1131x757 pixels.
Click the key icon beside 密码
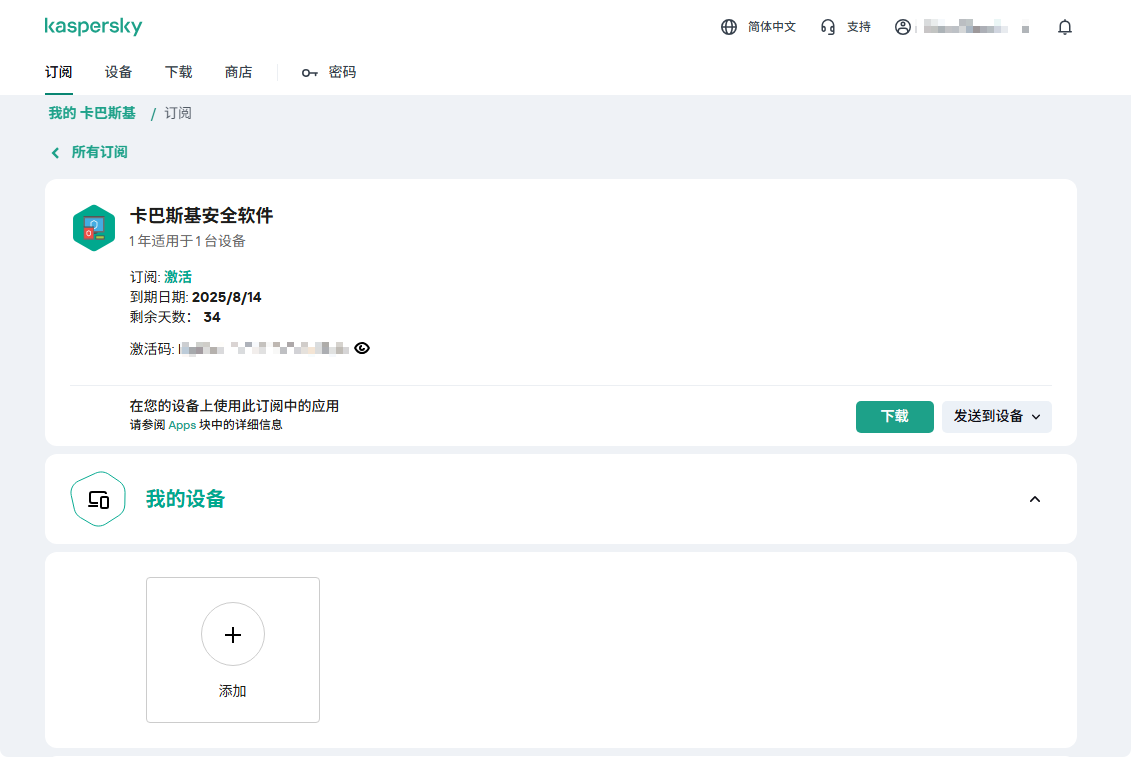point(309,73)
